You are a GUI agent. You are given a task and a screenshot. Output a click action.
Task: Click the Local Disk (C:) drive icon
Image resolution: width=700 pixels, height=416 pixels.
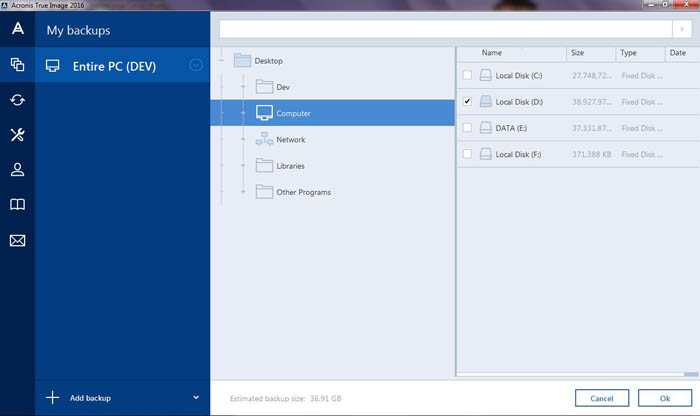click(x=486, y=75)
